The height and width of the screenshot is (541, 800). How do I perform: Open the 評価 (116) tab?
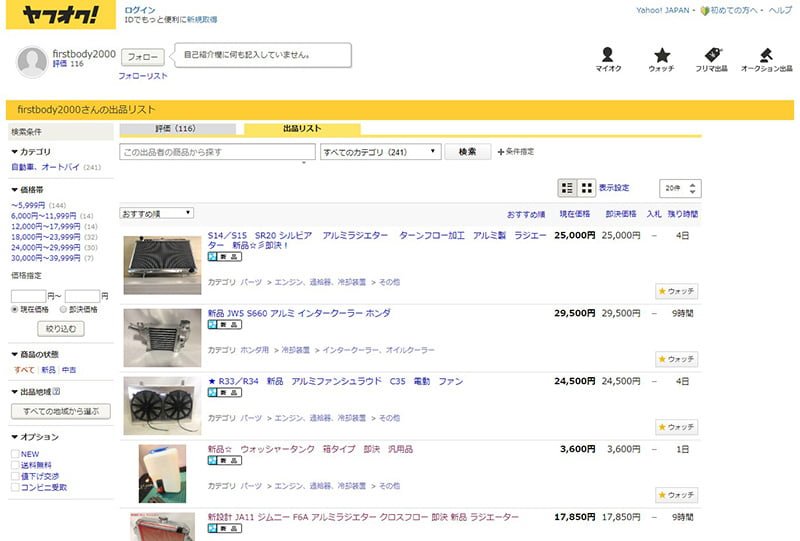(178, 129)
